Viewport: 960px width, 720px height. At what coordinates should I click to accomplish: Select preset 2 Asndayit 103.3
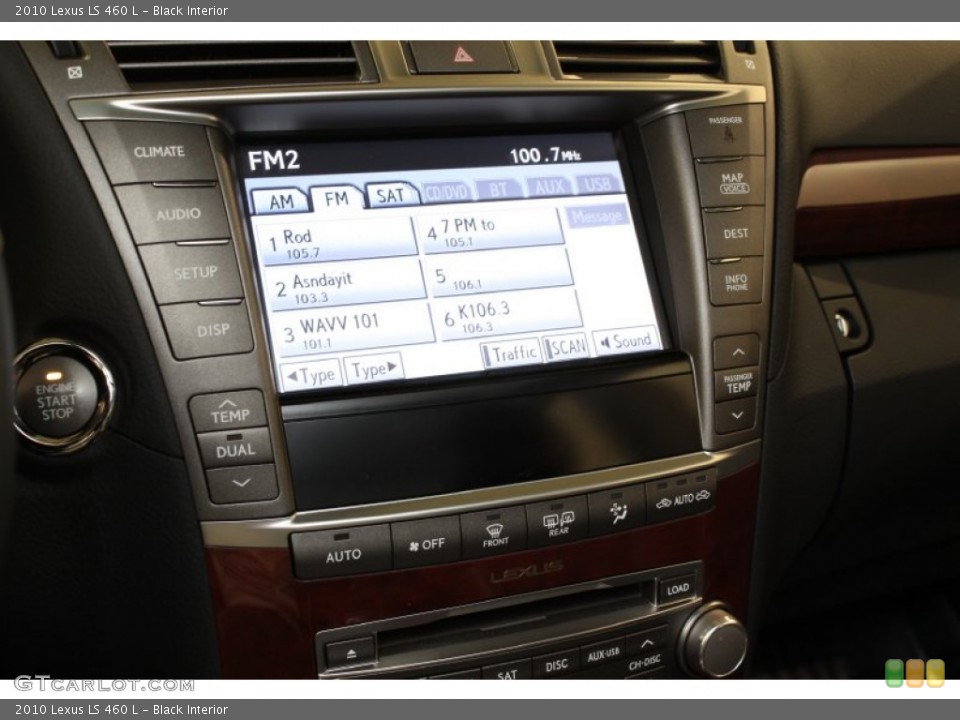[345, 285]
